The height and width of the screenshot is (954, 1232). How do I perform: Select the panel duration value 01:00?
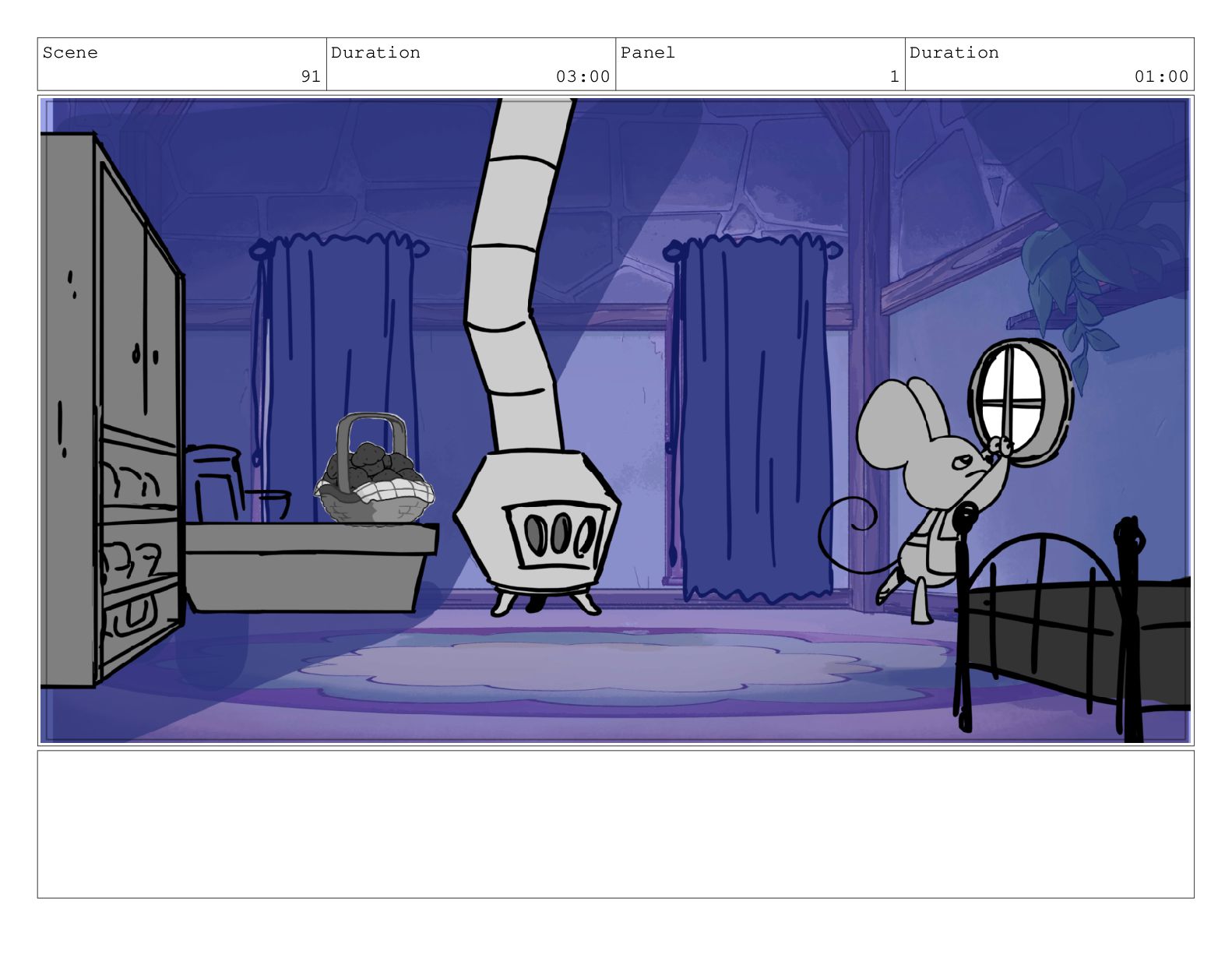pos(1161,76)
